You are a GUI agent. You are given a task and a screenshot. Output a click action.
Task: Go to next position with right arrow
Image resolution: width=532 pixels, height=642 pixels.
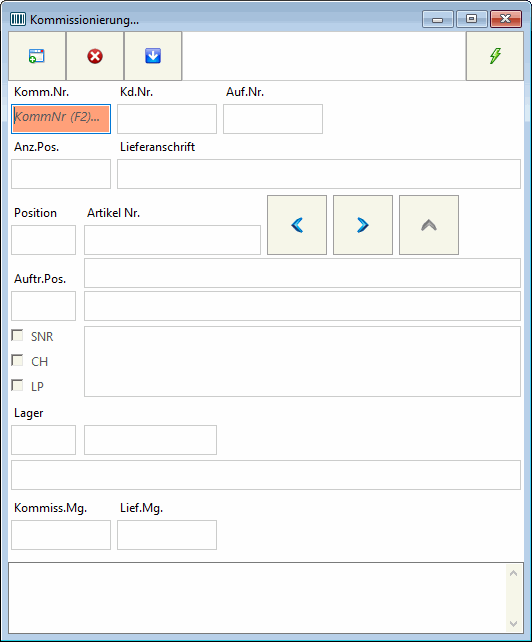pos(363,225)
